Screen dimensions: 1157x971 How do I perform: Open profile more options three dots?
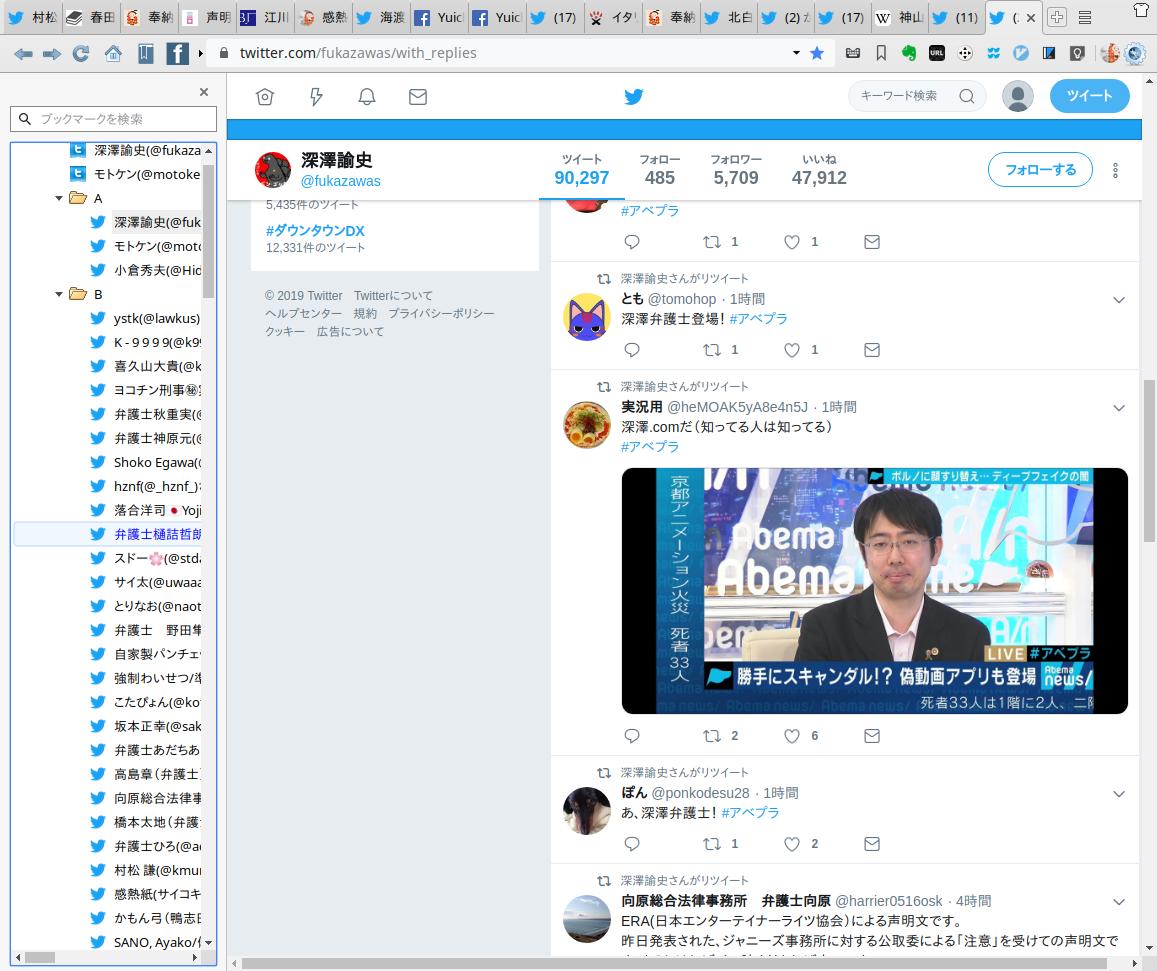[x=1115, y=170]
